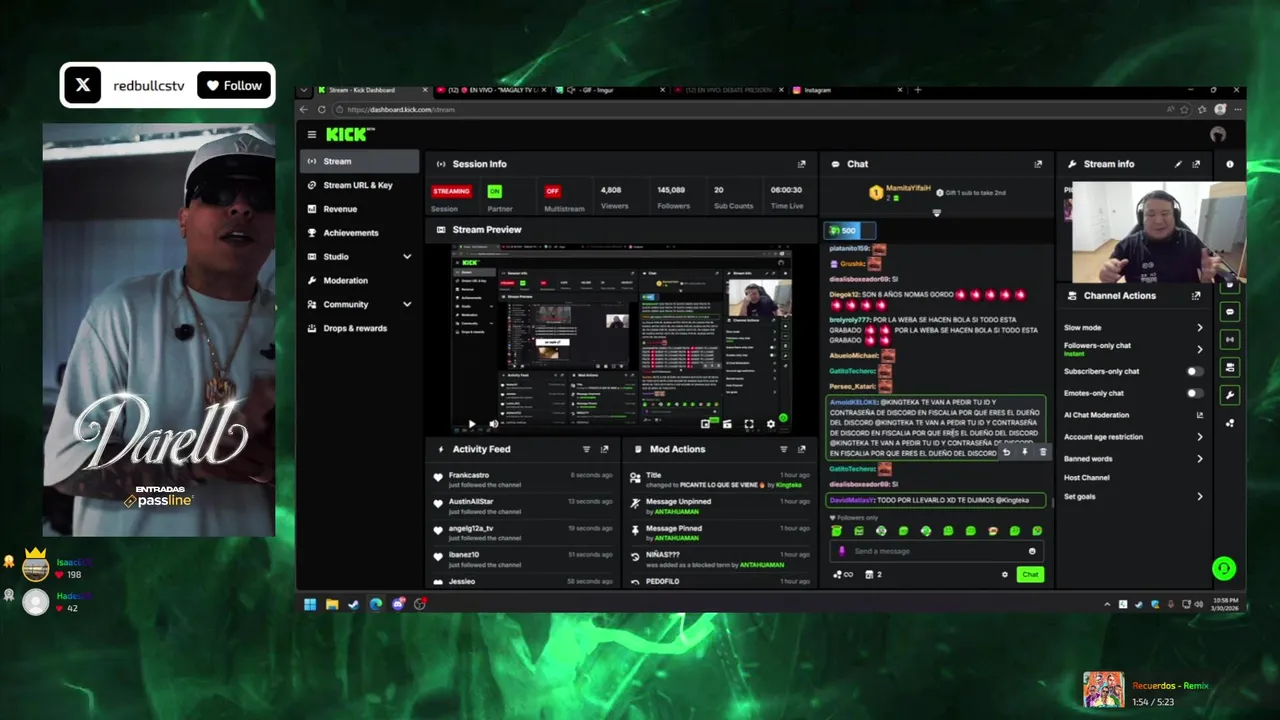Open new browser tab plus button
The height and width of the screenshot is (720, 1280).
point(918,90)
